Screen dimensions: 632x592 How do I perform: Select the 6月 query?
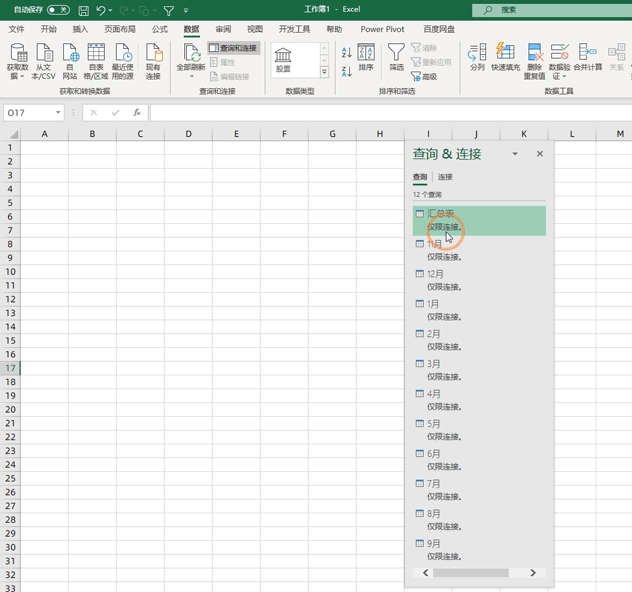click(x=479, y=460)
